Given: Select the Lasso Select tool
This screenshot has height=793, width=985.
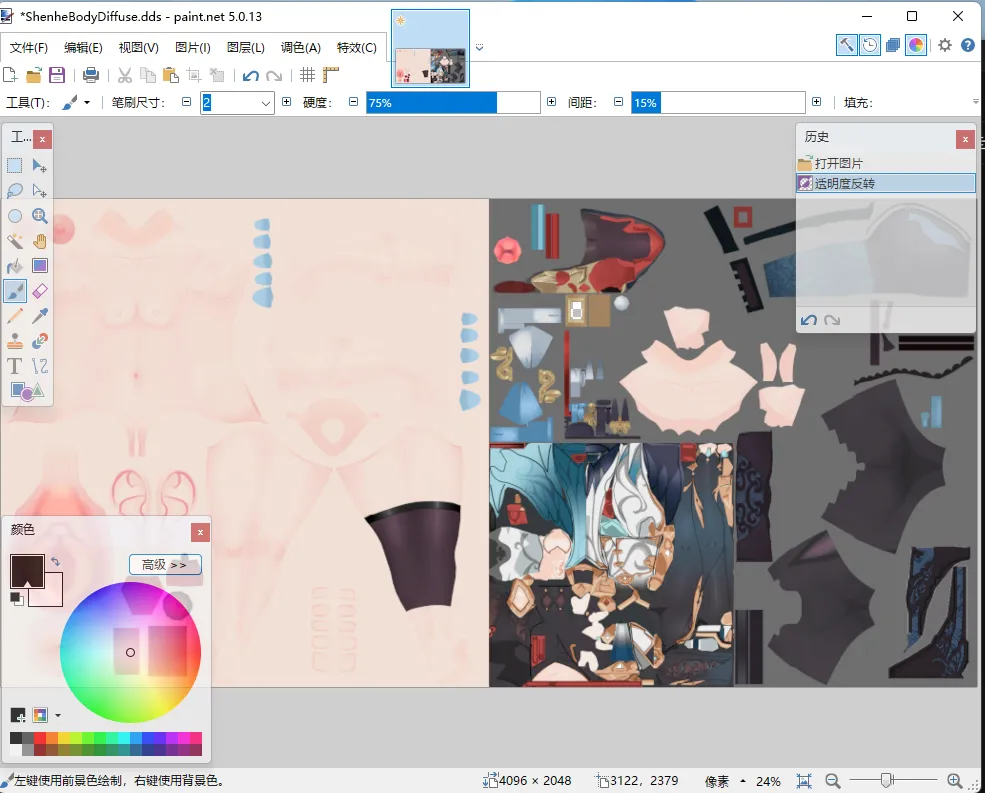Looking at the screenshot, I should (14, 190).
